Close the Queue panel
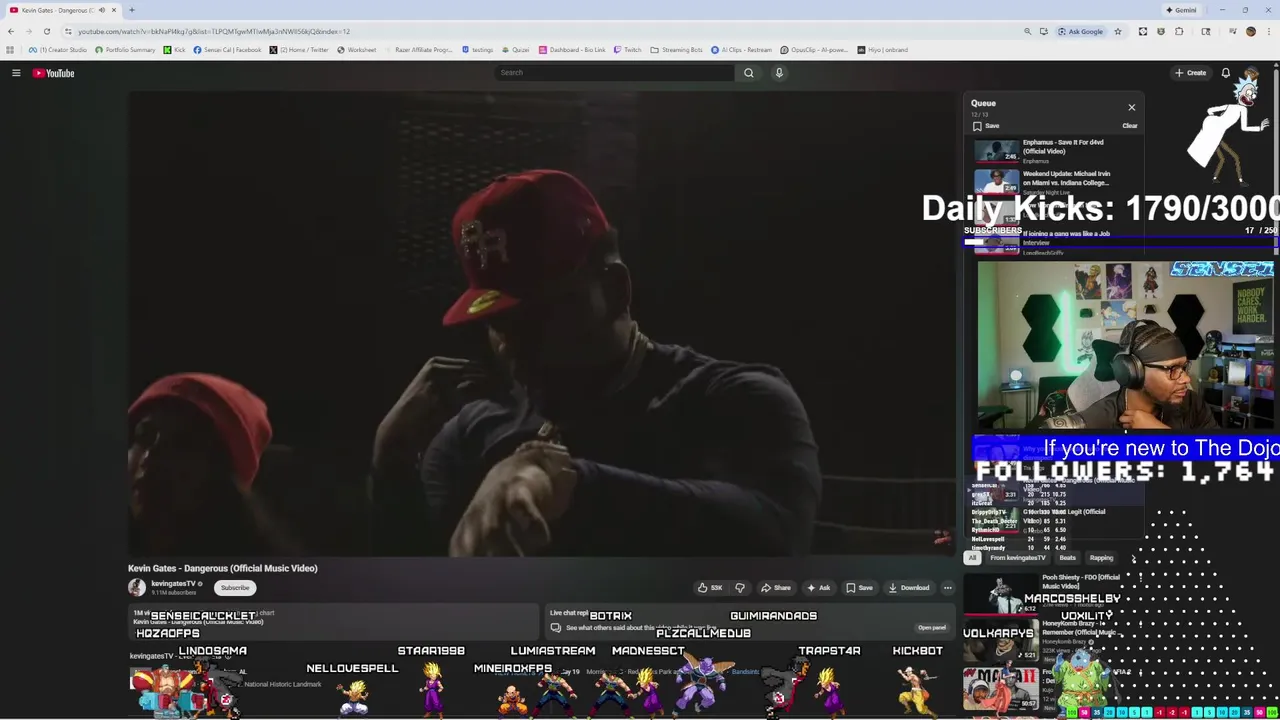Image resolution: width=1280 pixels, height=720 pixels. click(1131, 107)
